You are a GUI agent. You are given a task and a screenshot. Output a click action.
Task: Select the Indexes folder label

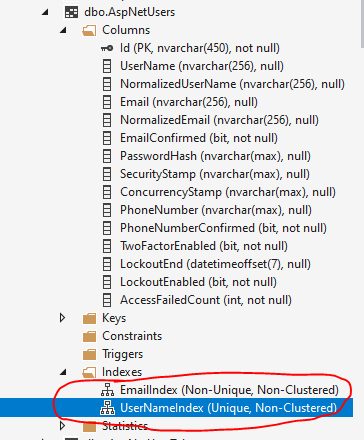(x=122, y=372)
